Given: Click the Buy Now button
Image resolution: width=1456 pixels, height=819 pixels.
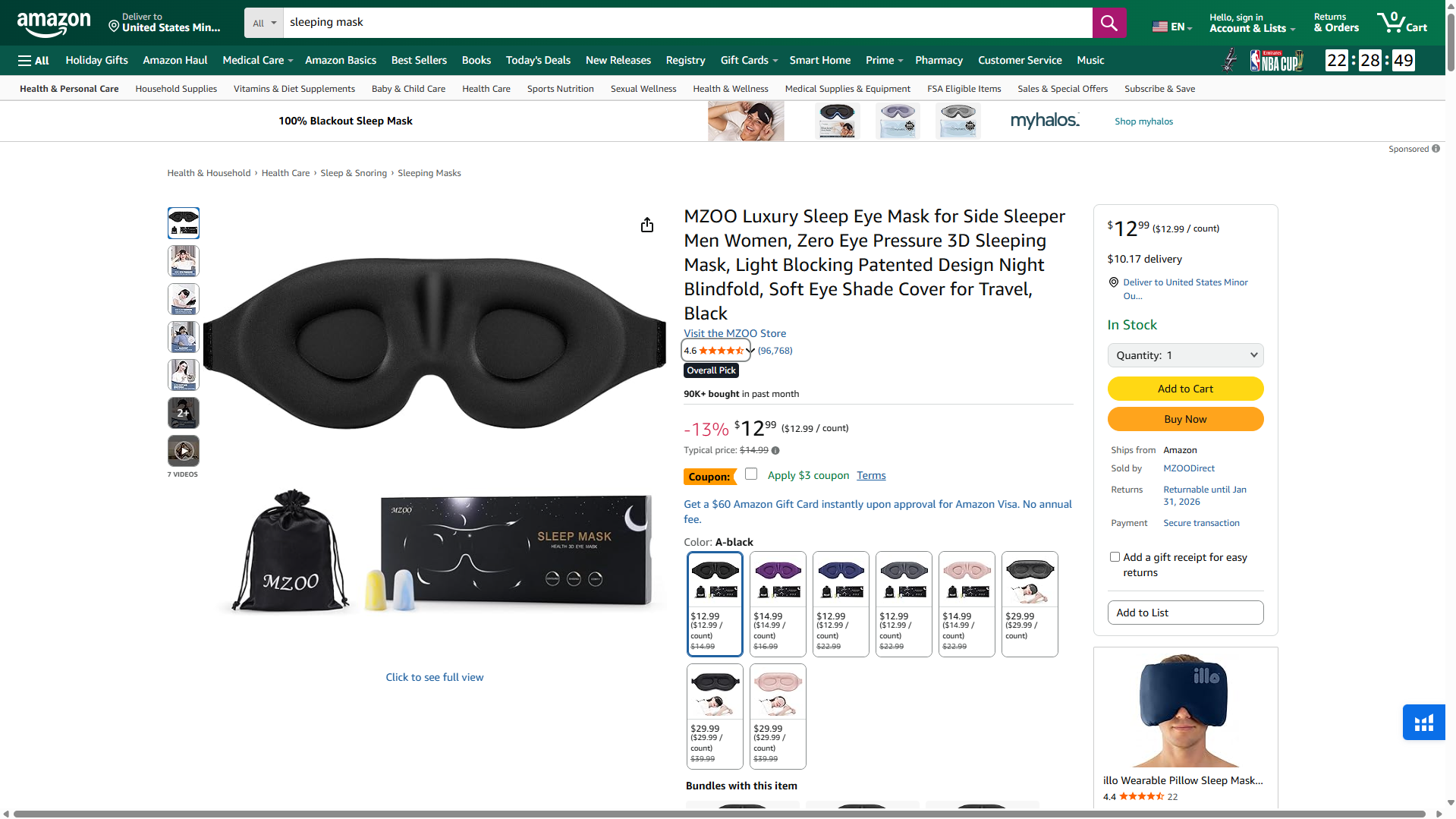Looking at the screenshot, I should click(1184, 418).
